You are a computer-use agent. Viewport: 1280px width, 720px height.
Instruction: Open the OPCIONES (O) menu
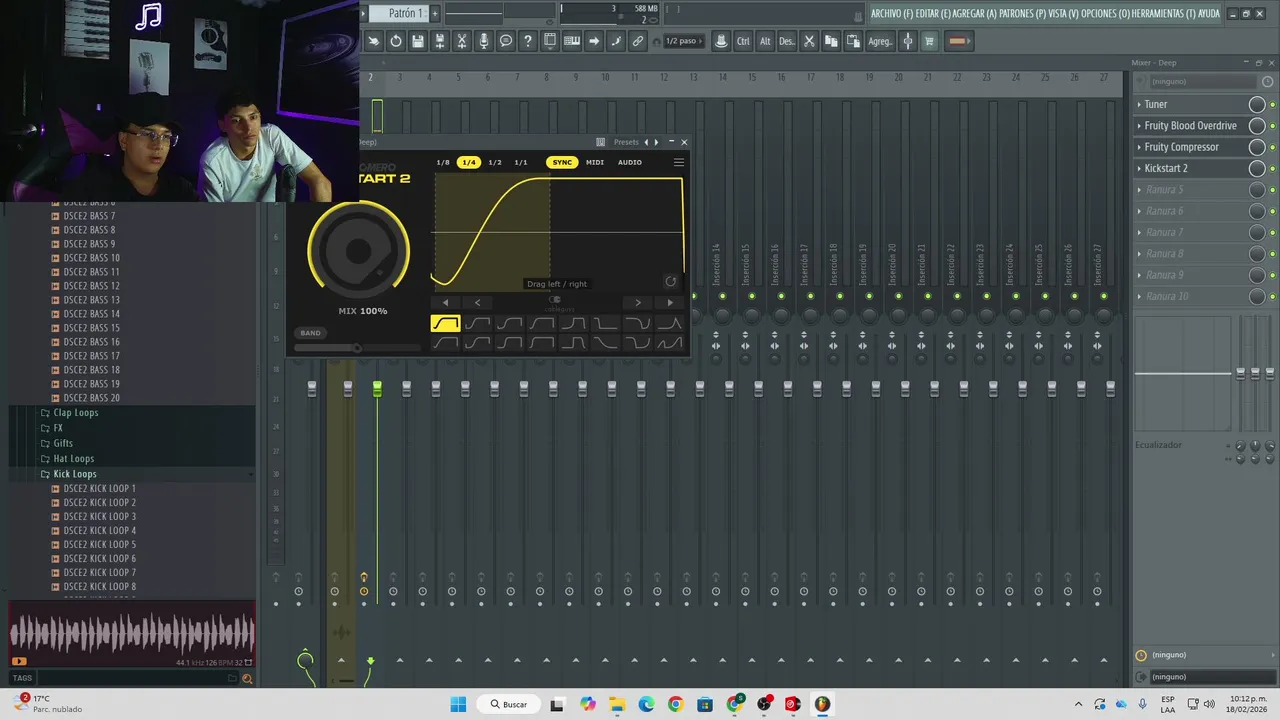1106,13
